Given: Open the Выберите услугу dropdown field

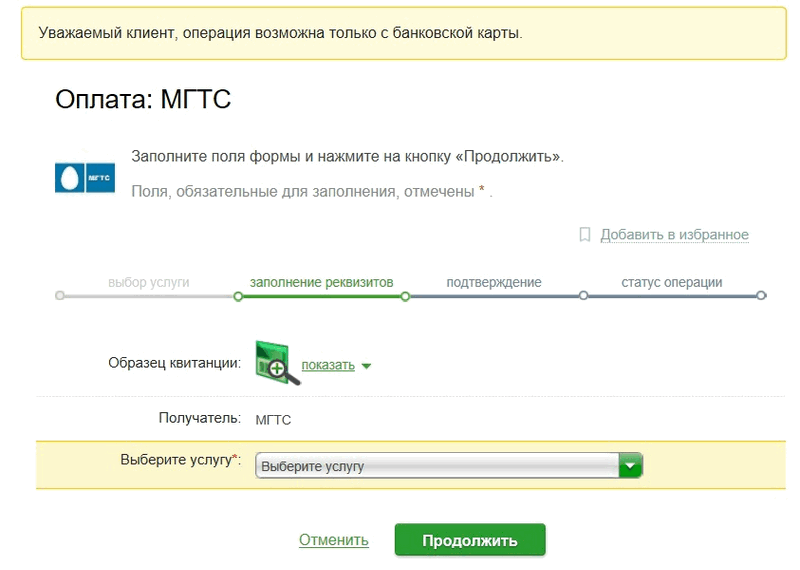Looking at the screenshot, I should pyautogui.click(x=449, y=466).
